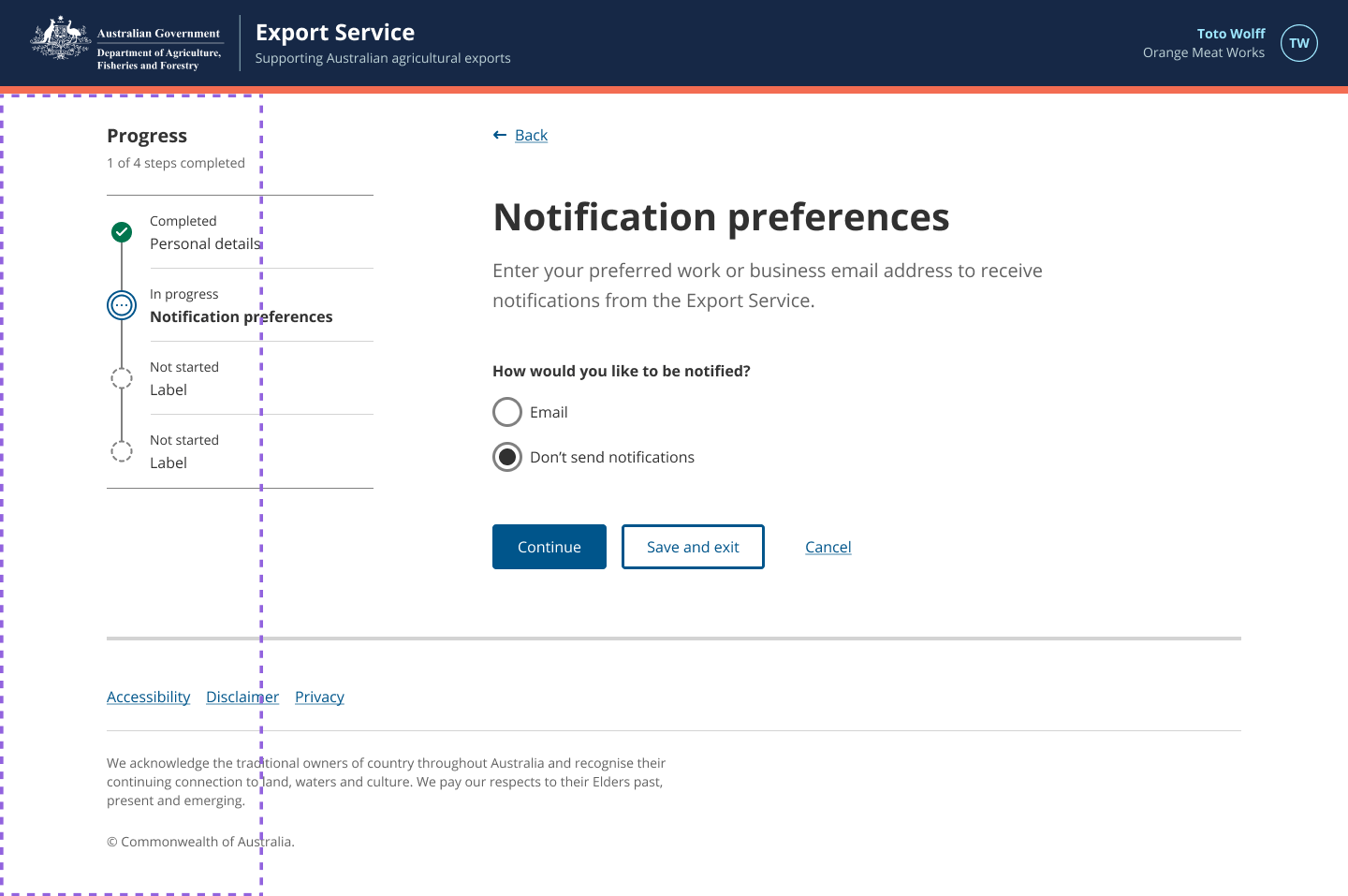Image resolution: width=1348 pixels, height=896 pixels.
Task: Deselect the filled notification radio button
Action: coord(506,457)
